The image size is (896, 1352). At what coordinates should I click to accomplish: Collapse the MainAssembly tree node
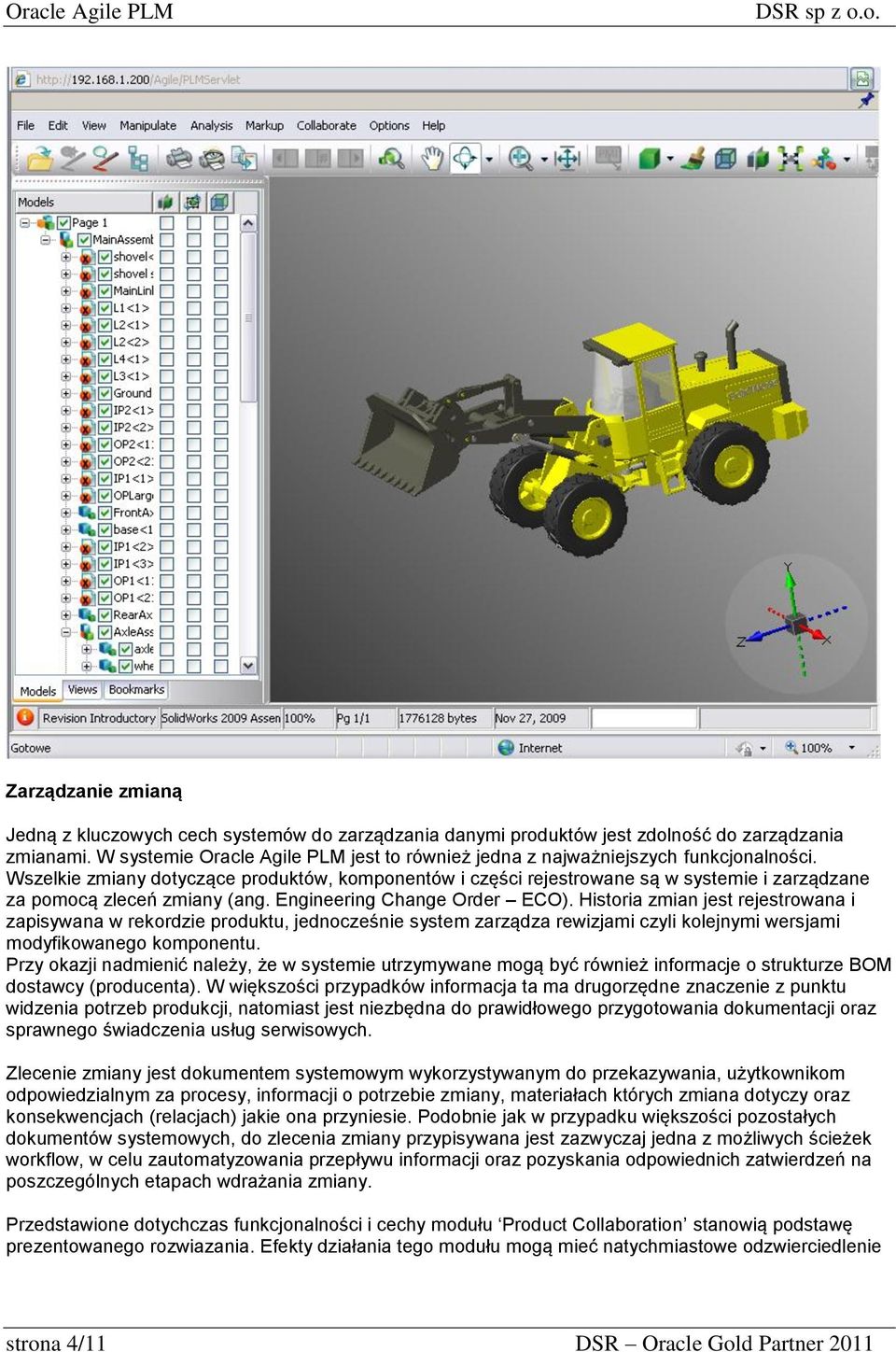click(x=45, y=240)
